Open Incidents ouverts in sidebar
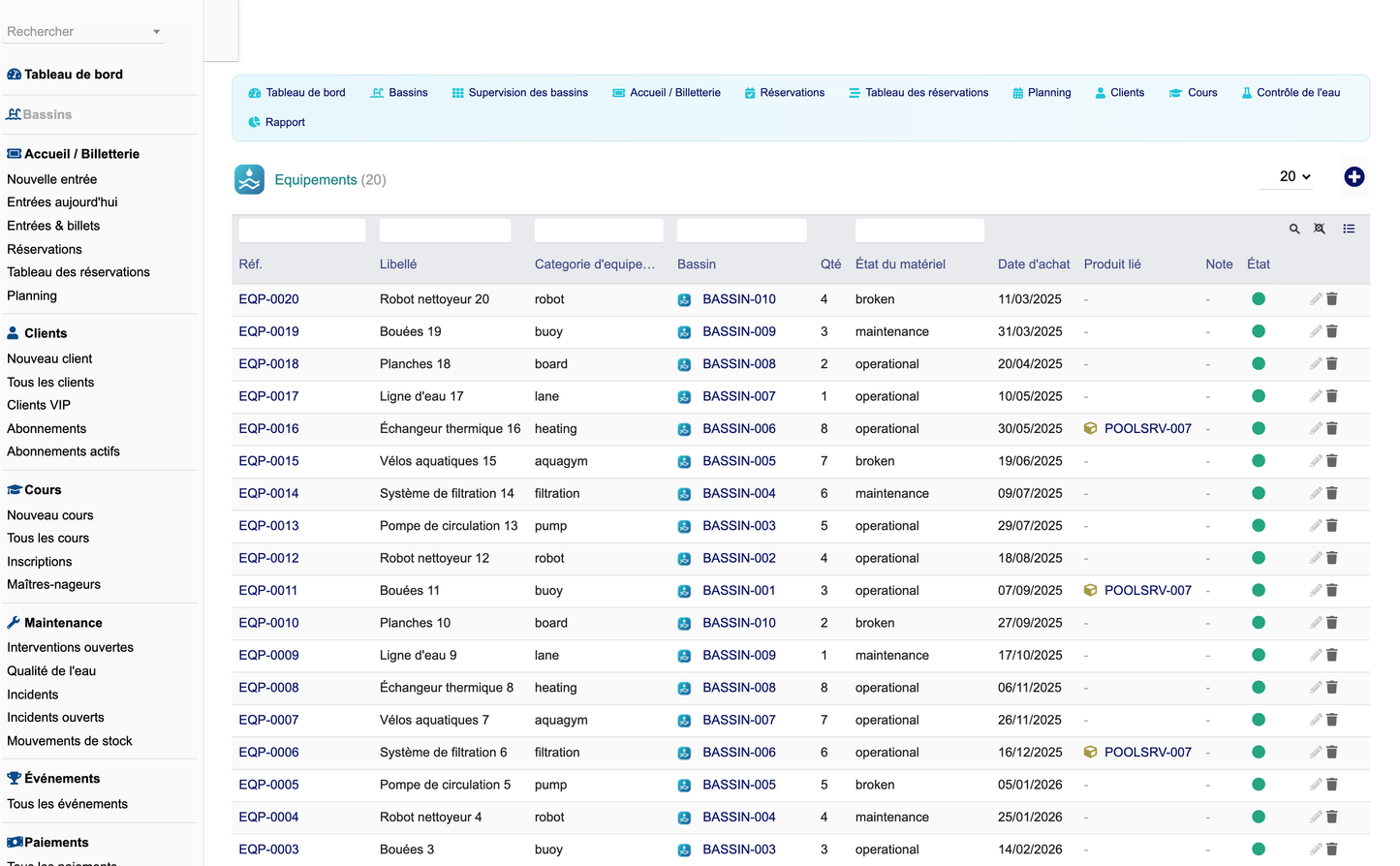The height and width of the screenshot is (866, 1400). (x=55, y=718)
